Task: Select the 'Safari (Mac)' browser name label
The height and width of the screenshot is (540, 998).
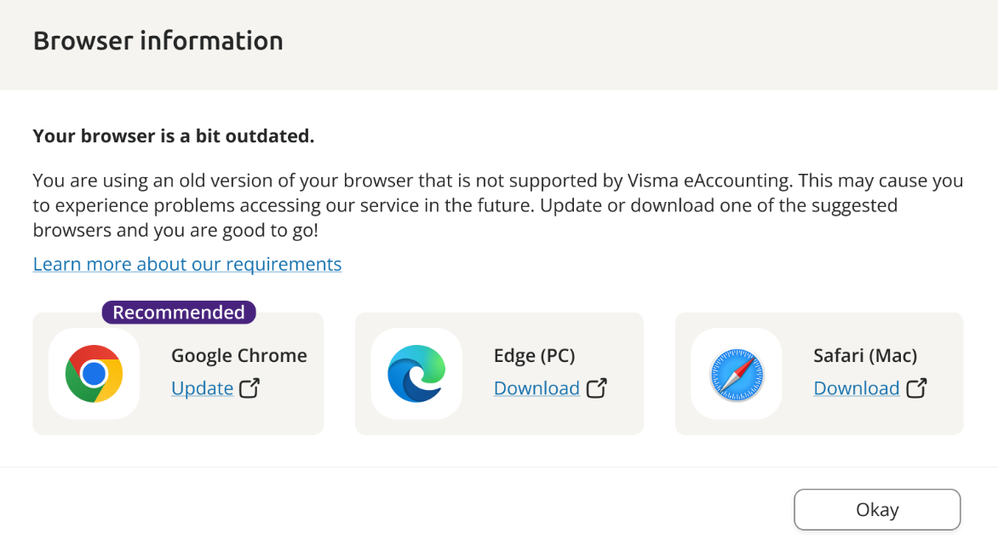Action: point(865,355)
